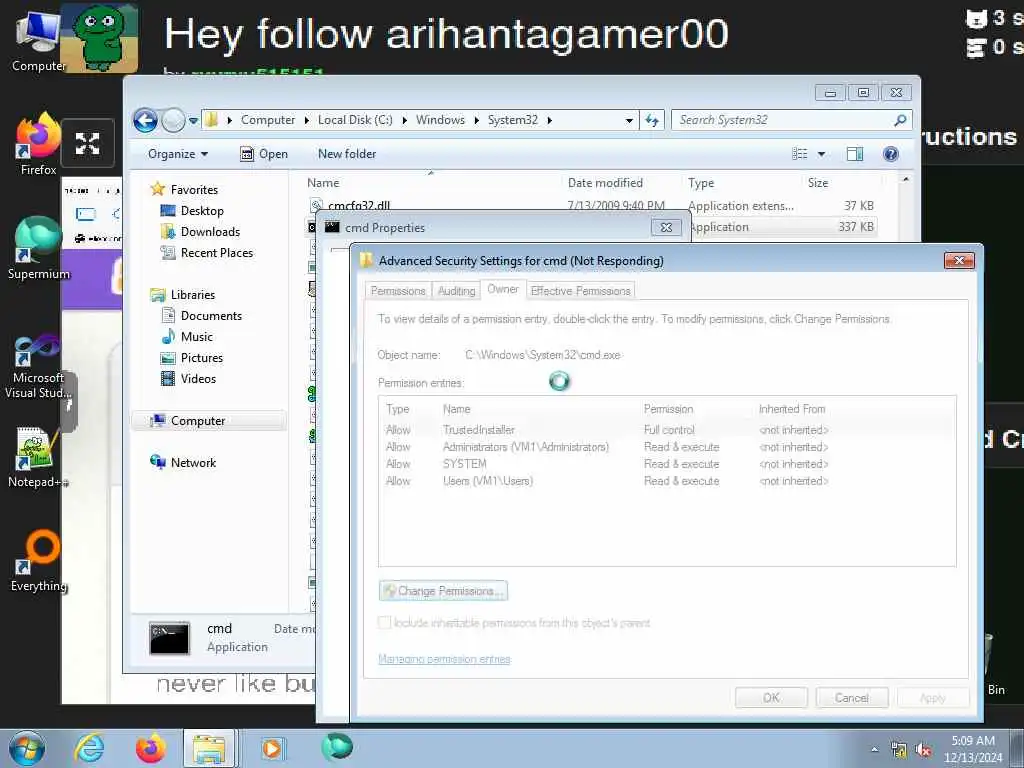Click the green avatar profile picture

(99, 38)
